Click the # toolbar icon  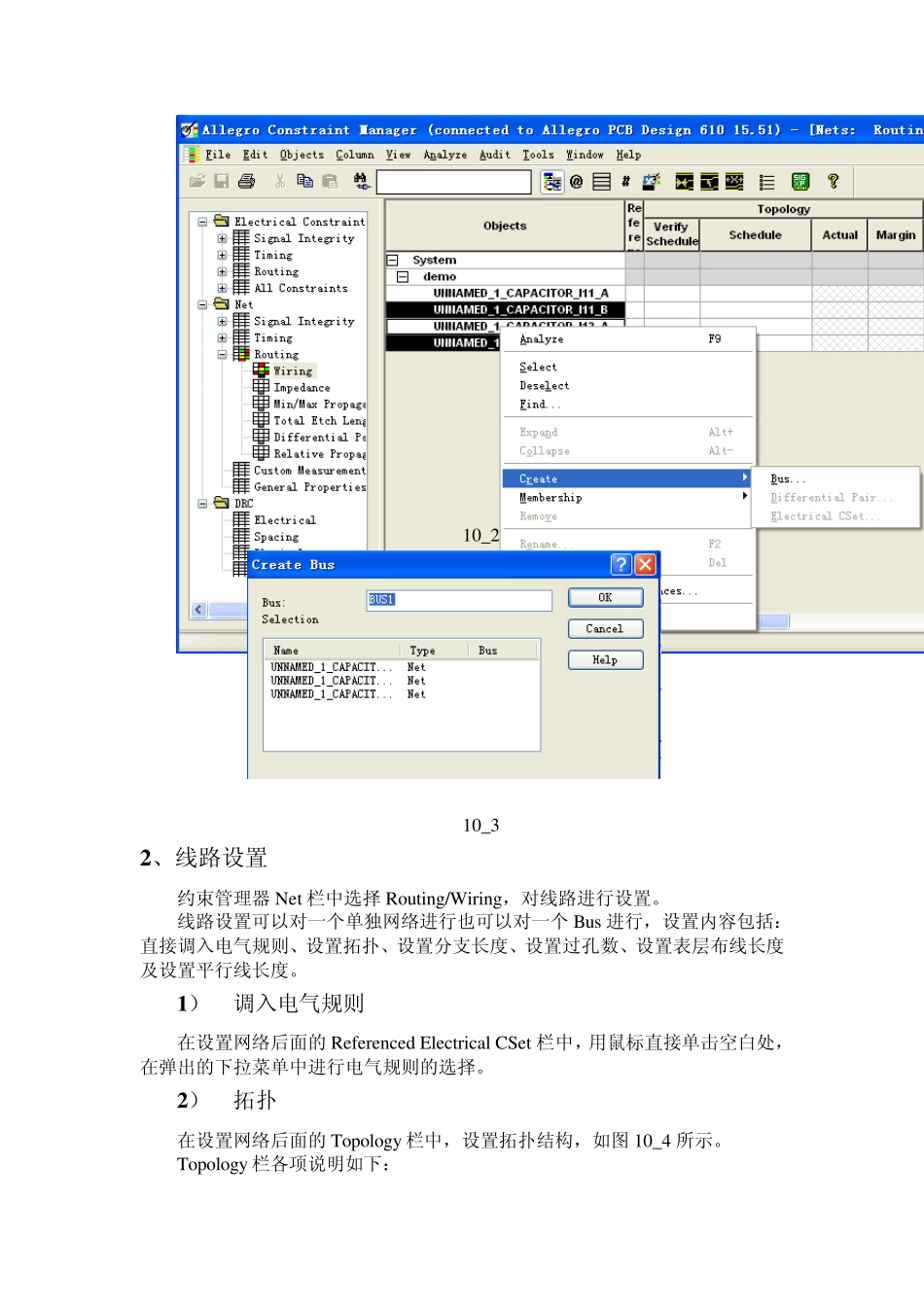point(625,181)
